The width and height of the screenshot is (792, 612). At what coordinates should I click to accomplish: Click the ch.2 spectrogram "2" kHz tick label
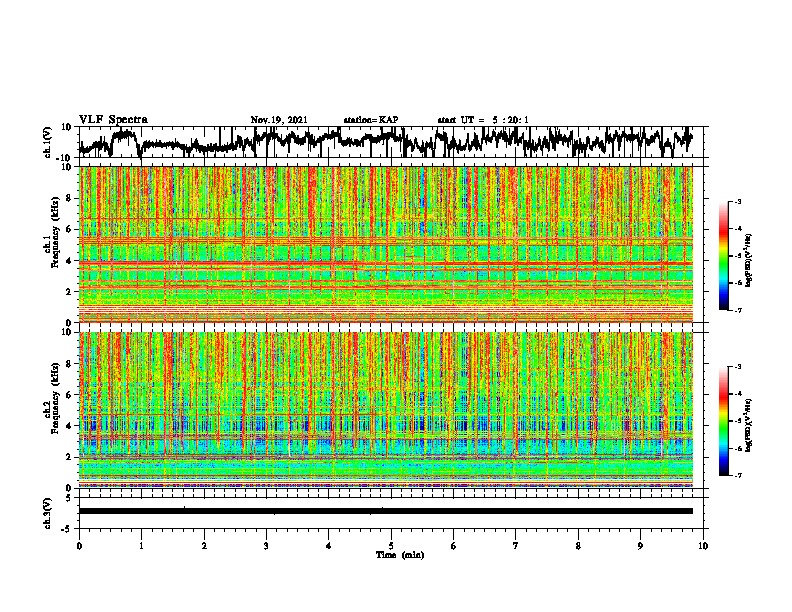point(69,457)
